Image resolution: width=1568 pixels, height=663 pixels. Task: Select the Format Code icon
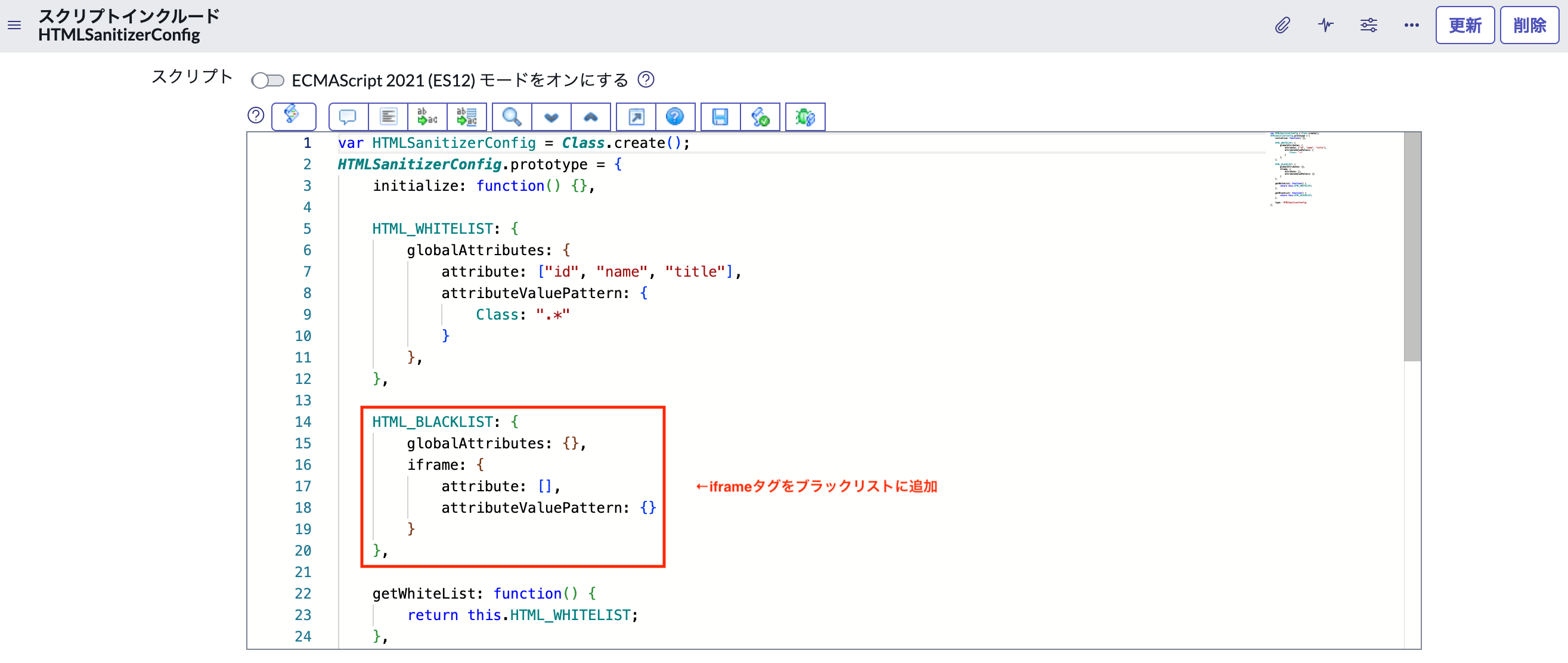point(388,116)
